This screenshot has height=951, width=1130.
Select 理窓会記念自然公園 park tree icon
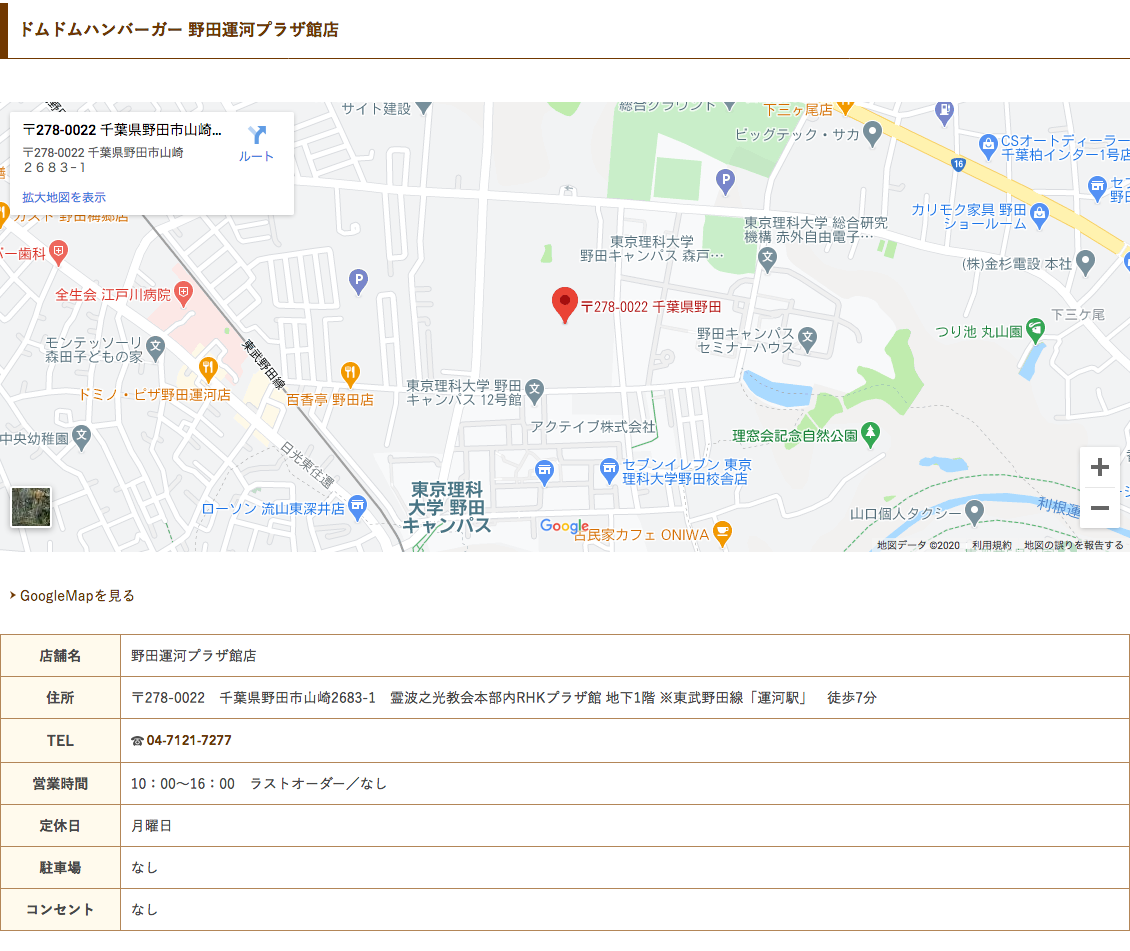(871, 434)
